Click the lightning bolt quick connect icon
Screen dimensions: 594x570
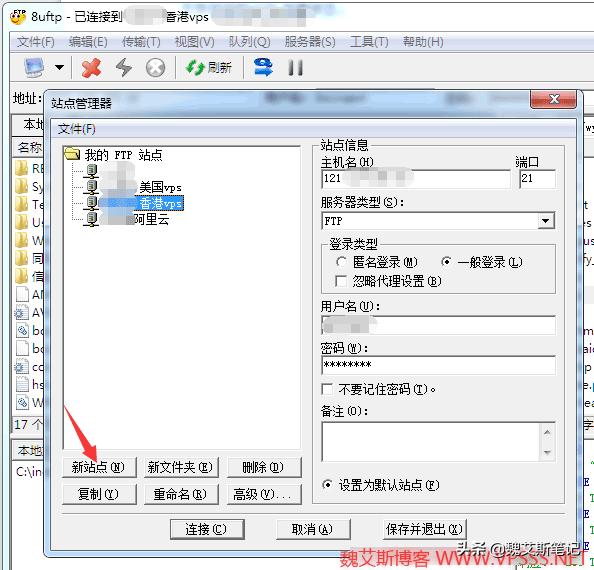(123, 68)
